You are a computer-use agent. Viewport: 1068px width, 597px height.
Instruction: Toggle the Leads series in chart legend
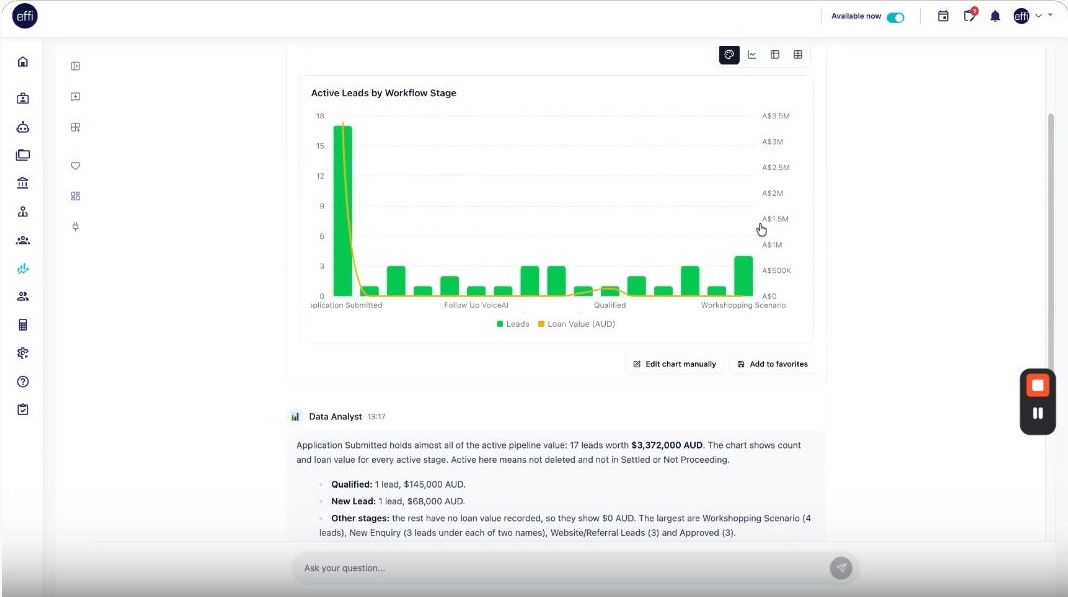513,324
